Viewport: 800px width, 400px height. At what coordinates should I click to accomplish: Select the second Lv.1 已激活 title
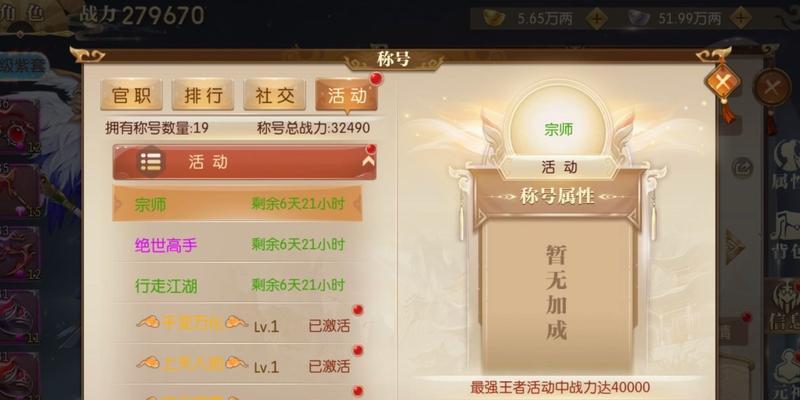click(x=238, y=364)
